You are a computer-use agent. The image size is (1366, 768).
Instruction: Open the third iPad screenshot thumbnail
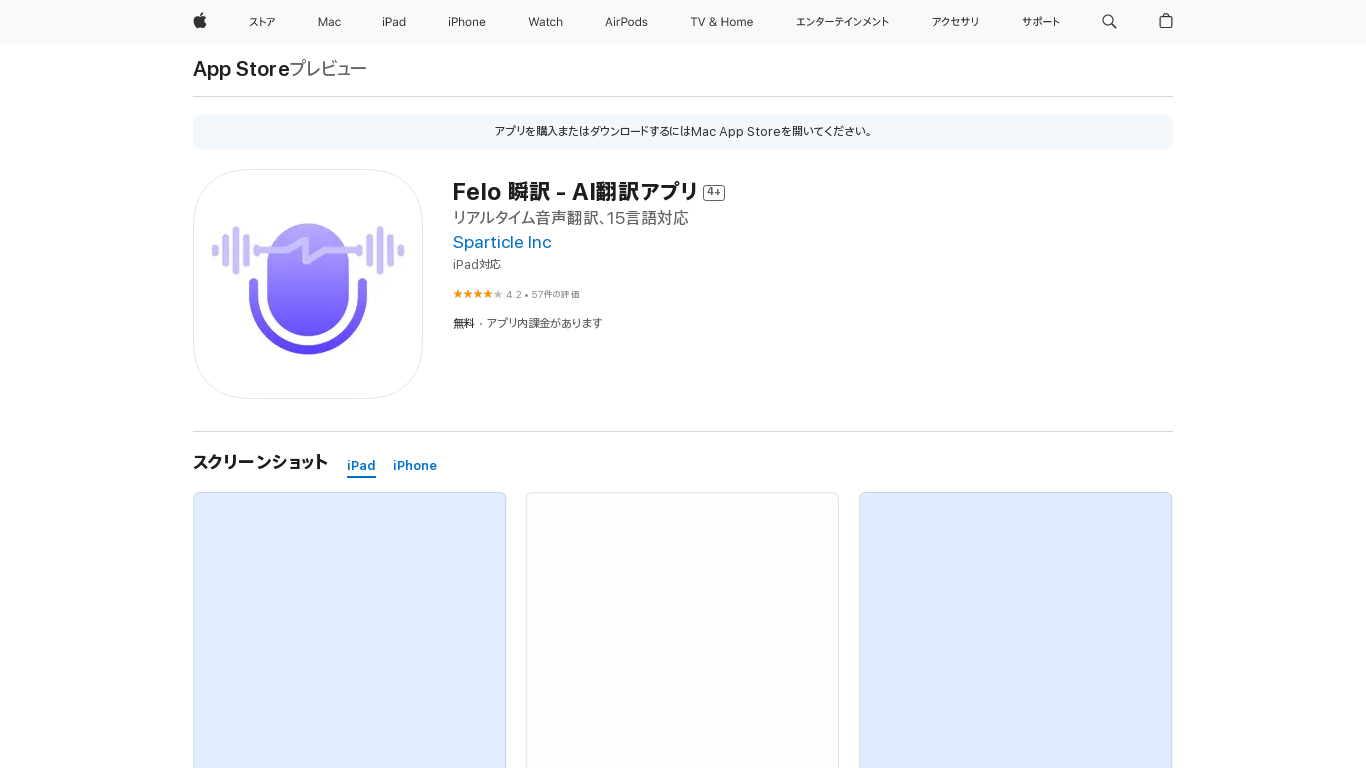pos(1016,630)
